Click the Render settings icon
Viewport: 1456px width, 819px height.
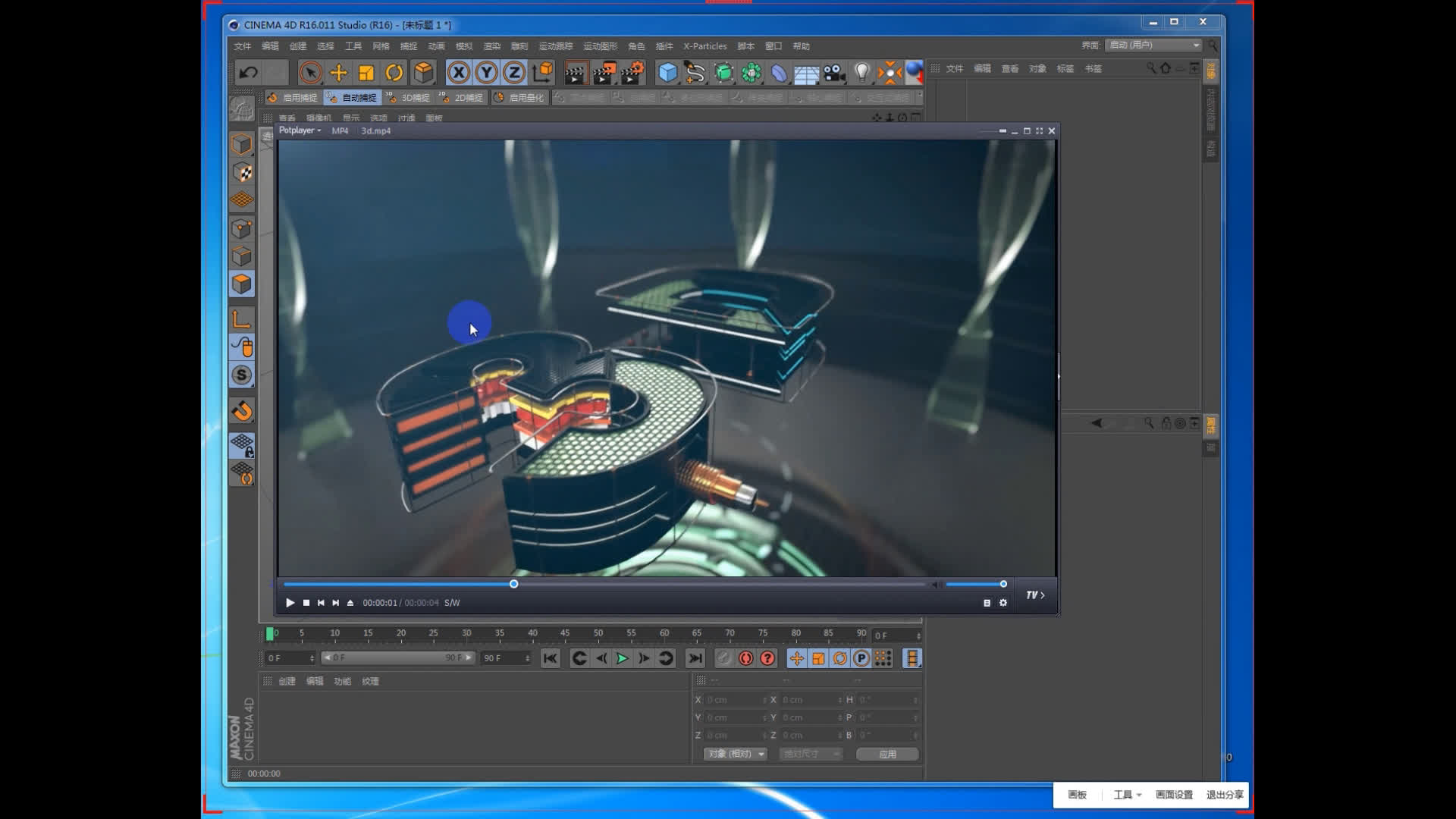(x=635, y=72)
